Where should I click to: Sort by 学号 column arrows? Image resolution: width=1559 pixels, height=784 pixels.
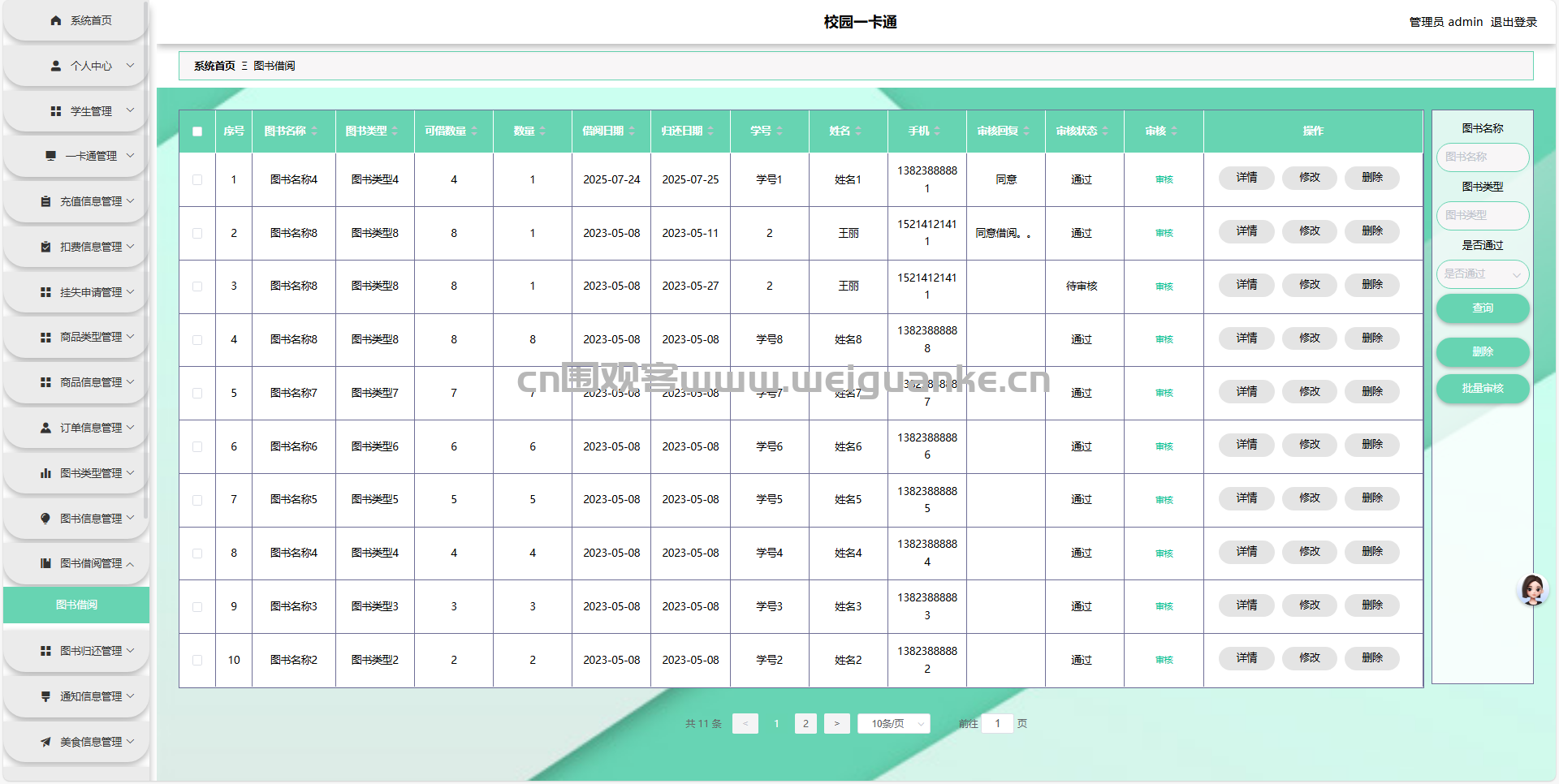tap(779, 131)
